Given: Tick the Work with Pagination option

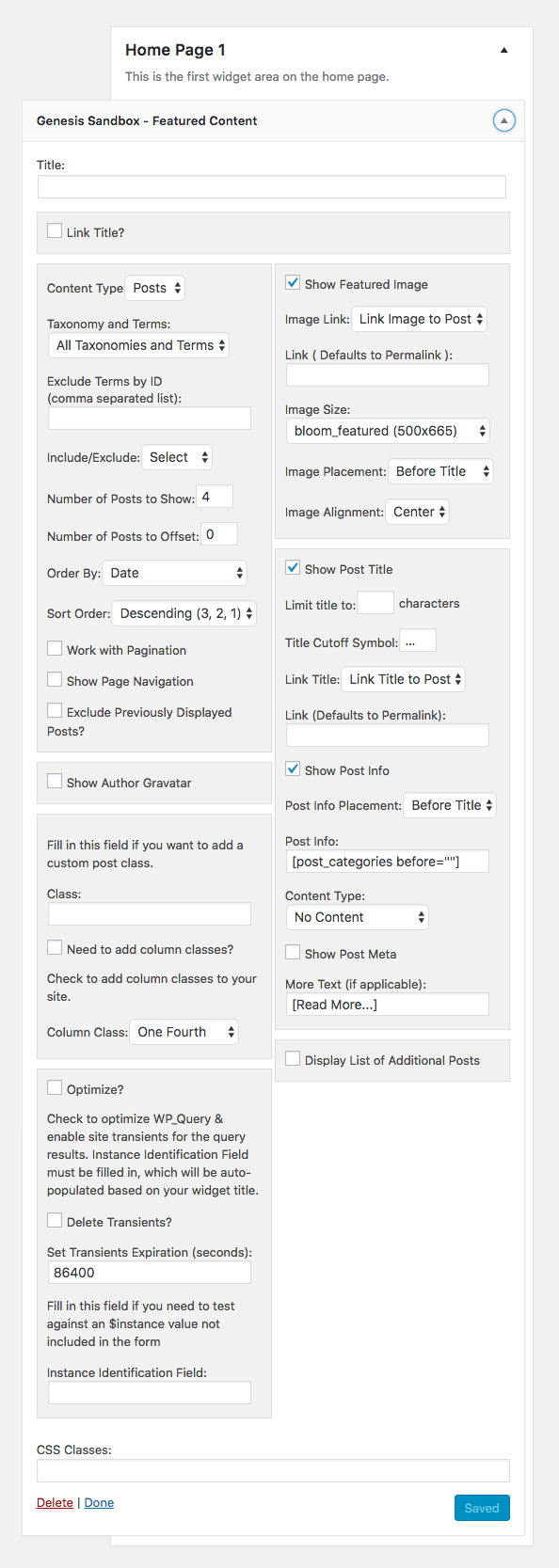Looking at the screenshot, I should click(55, 649).
